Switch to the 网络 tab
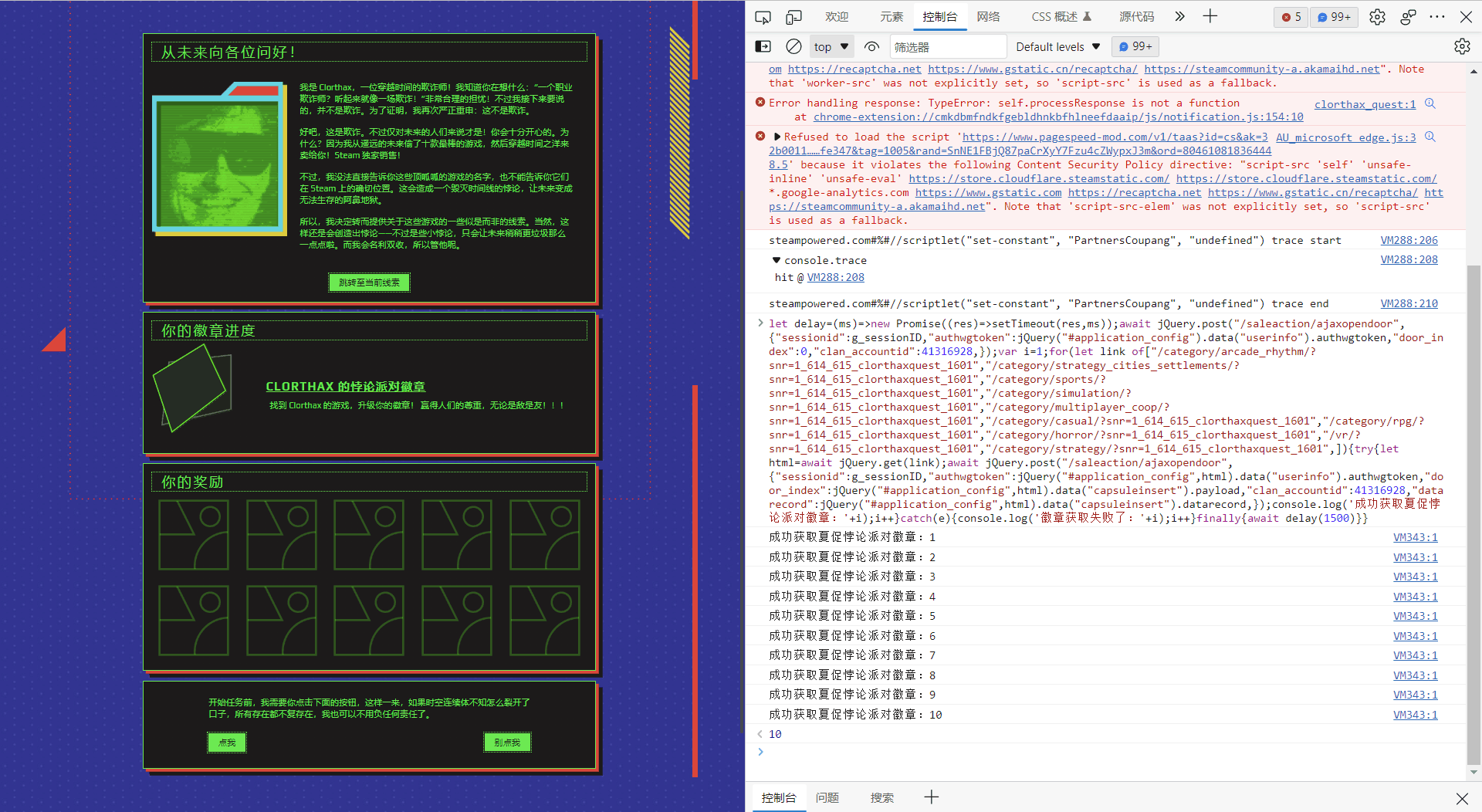1482x812 pixels. click(988, 16)
